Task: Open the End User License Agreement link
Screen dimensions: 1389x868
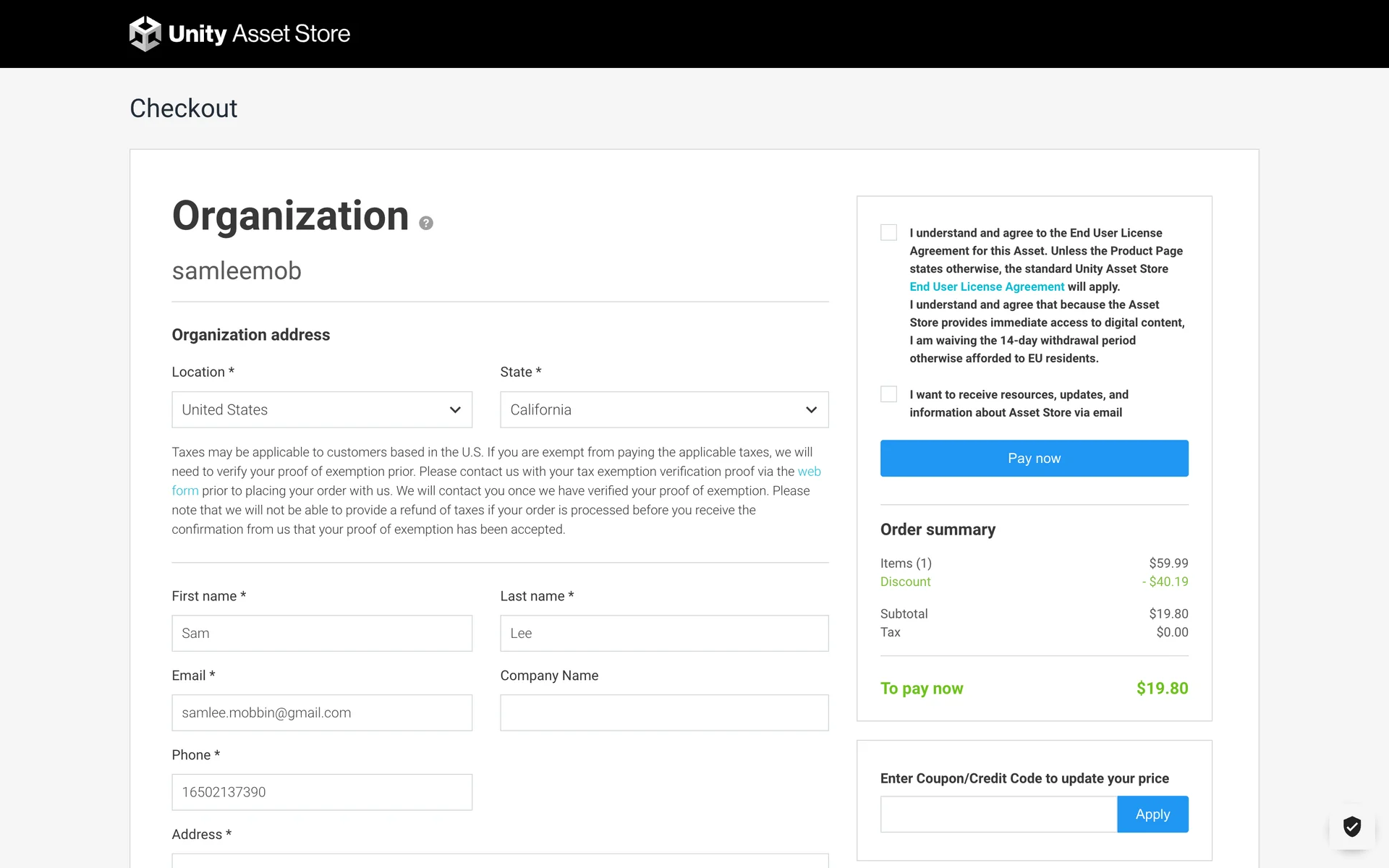Action: pos(986,286)
